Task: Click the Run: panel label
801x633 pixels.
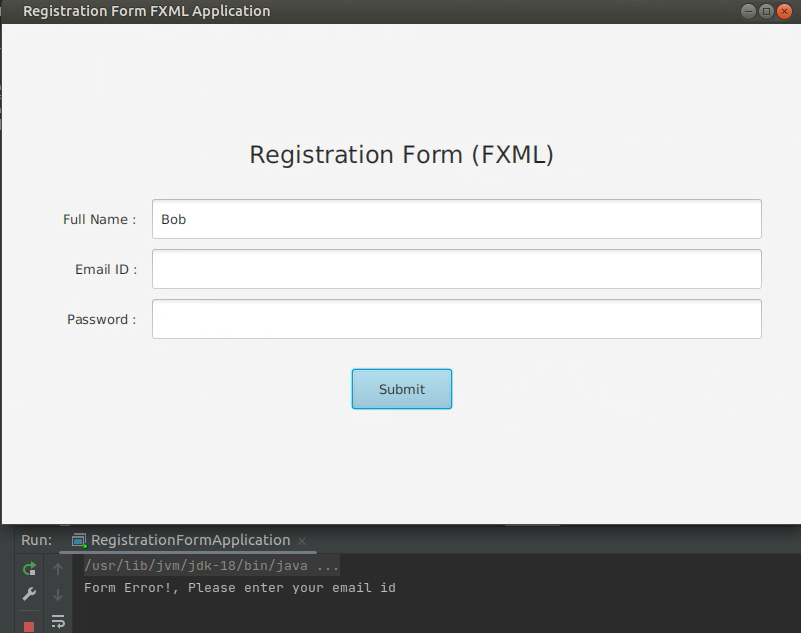Action: pos(34,540)
